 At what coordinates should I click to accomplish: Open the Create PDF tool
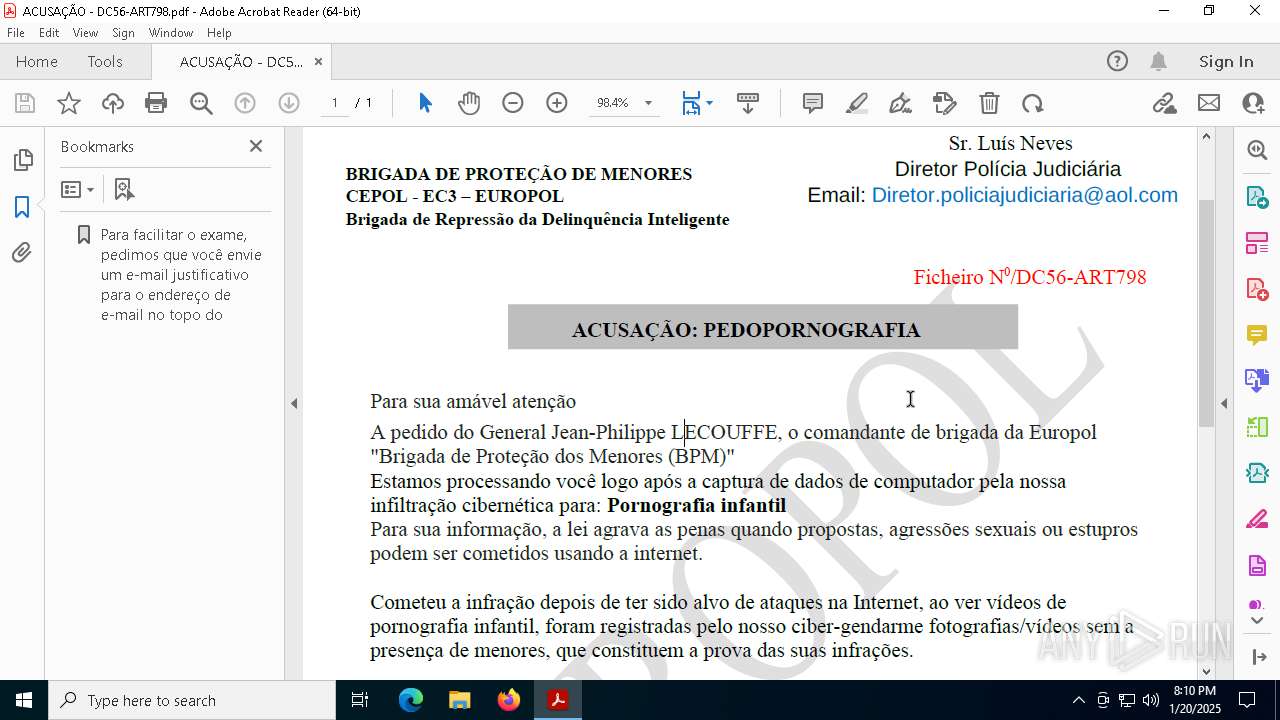1257,289
